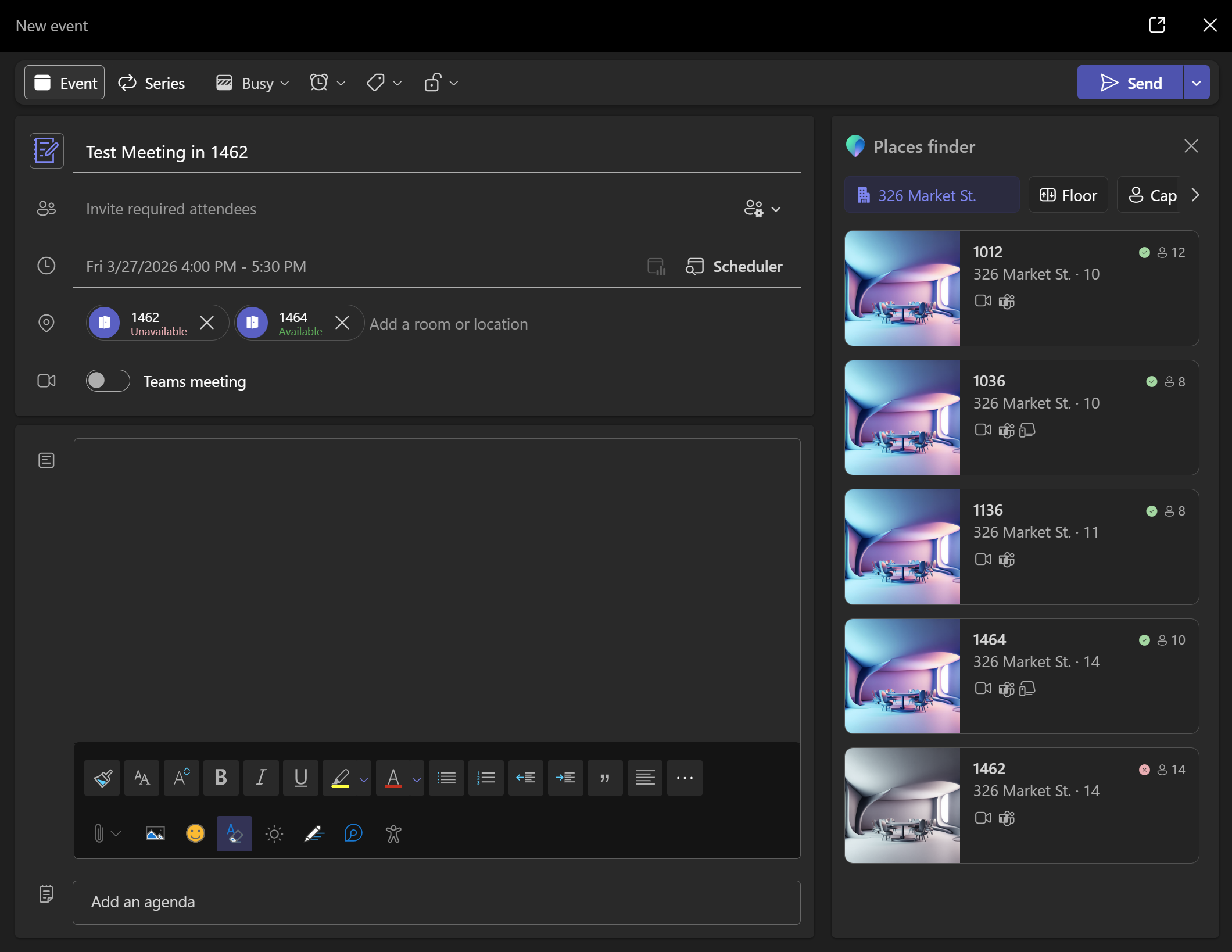Click the Send button
The image size is (1232, 952).
tap(1130, 83)
